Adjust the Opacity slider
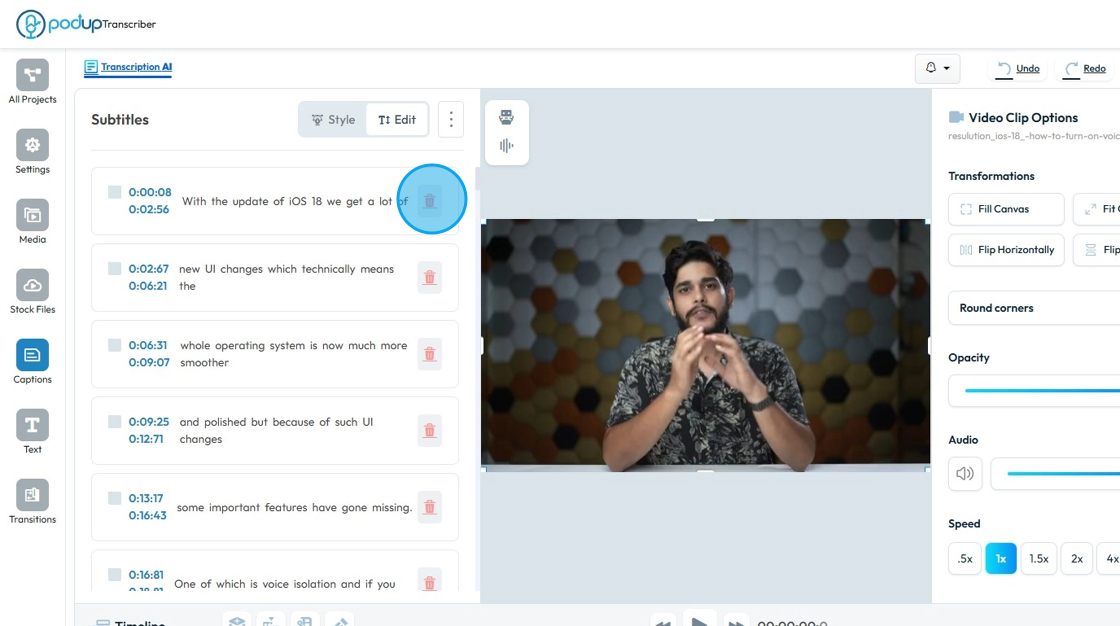 (1041, 390)
